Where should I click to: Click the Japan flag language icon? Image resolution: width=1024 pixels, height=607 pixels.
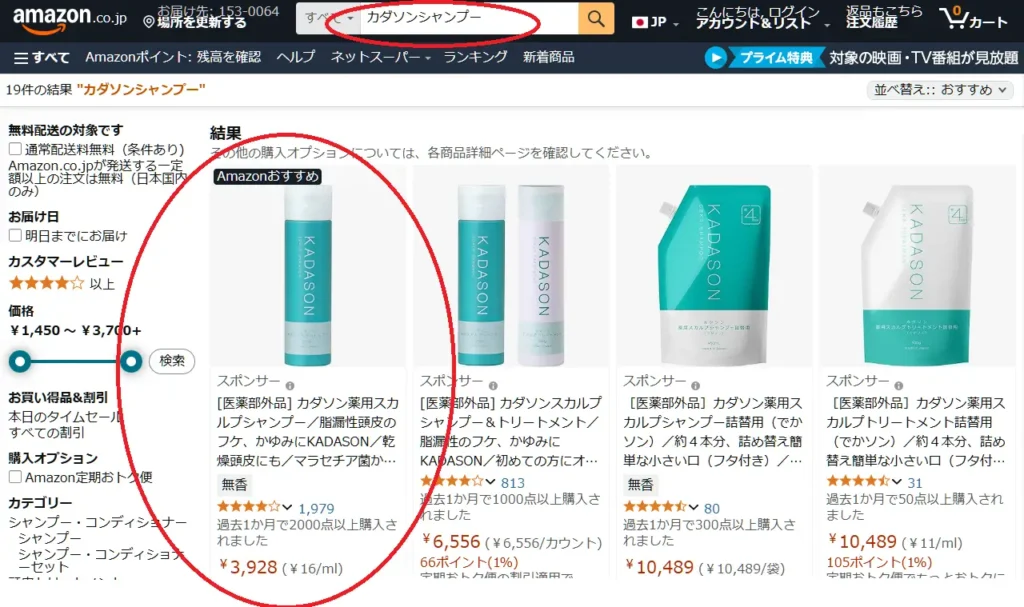point(640,22)
